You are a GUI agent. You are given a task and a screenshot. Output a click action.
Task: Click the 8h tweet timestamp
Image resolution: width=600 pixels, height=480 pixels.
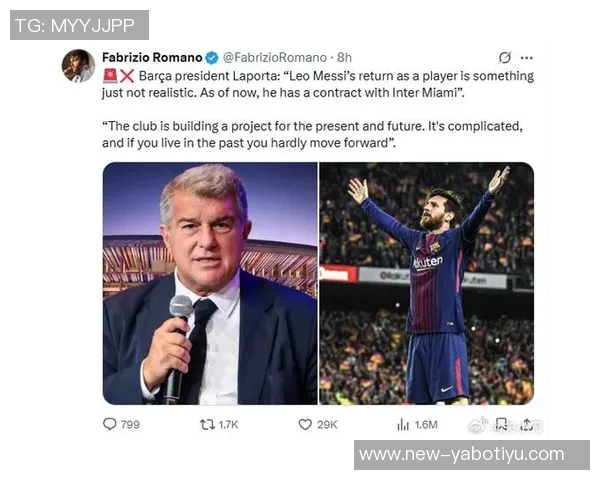click(x=344, y=58)
